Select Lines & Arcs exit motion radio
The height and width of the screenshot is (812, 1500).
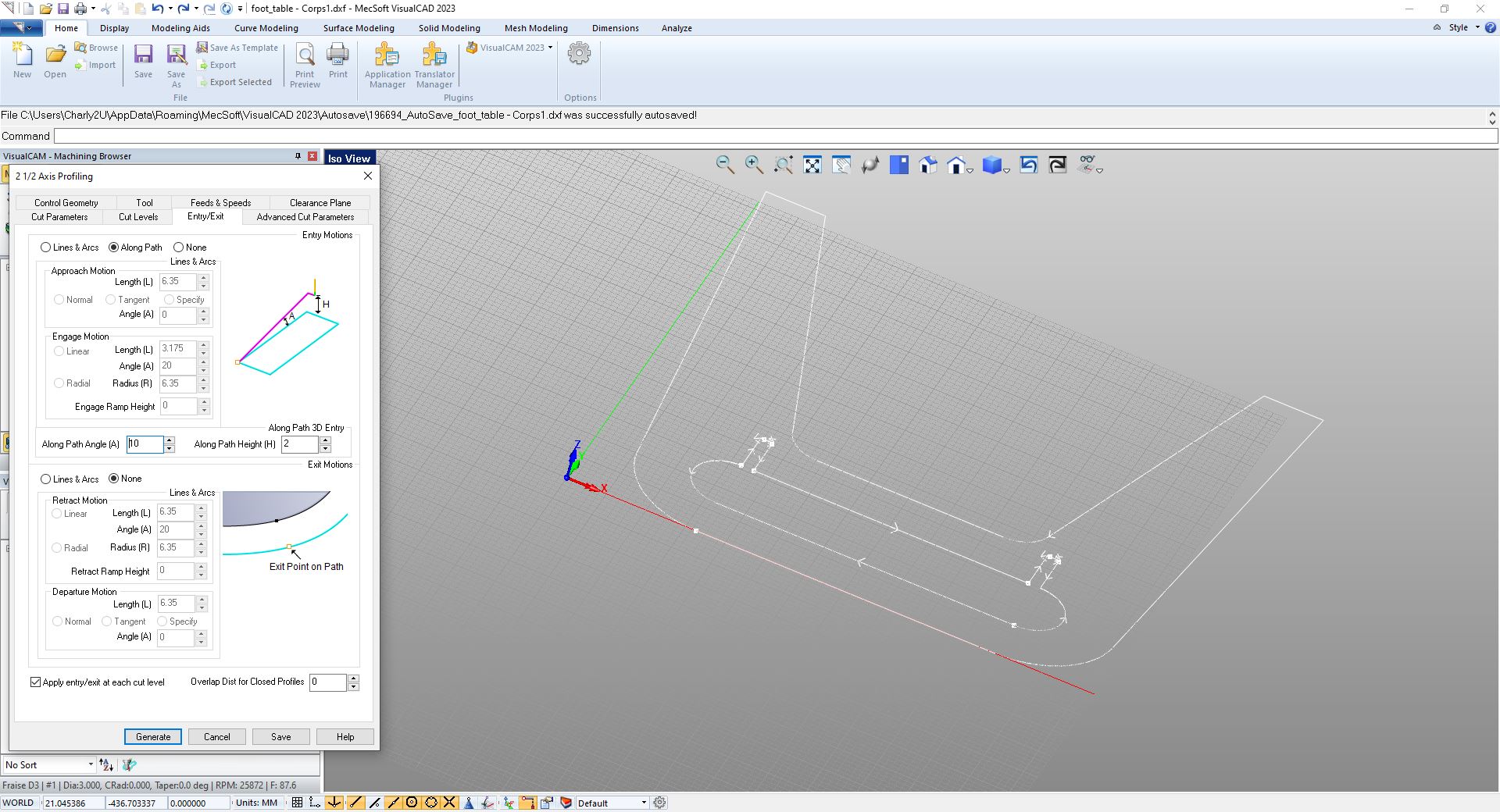click(46, 479)
